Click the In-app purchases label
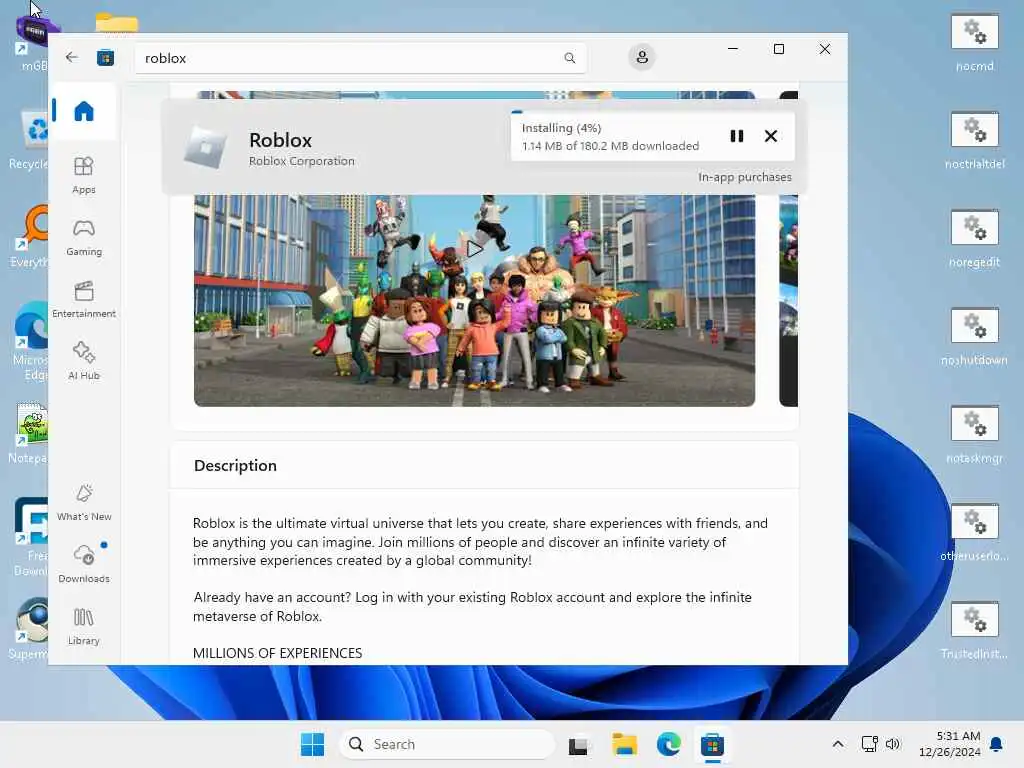Image resolution: width=1024 pixels, height=768 pixels. coord(744,177)
